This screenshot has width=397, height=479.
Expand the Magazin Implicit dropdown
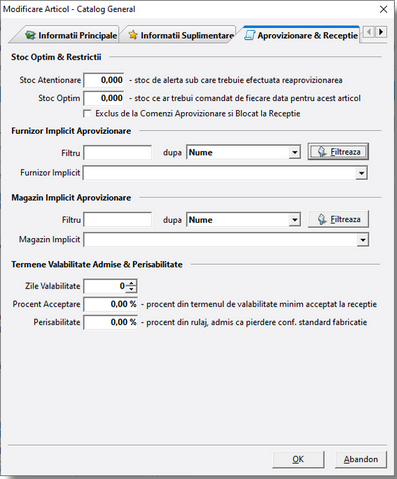point(362,240)
